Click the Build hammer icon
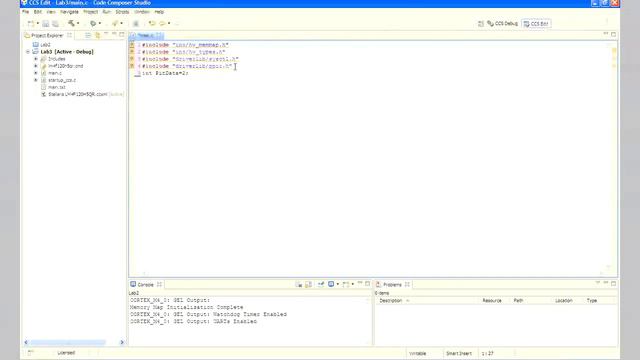The height and width of the screenshot is (360, 640). (71, 23)
